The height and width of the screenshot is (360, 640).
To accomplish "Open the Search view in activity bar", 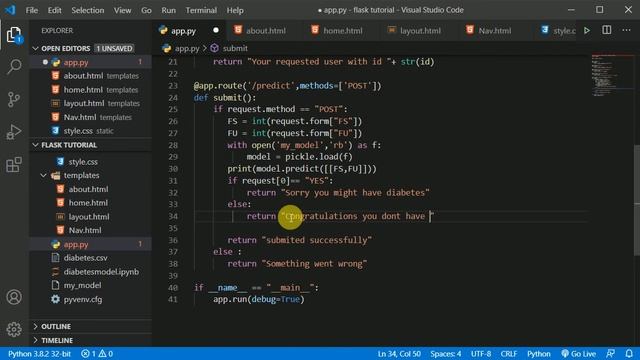I will pyautogui.click(x=14, y=67).
